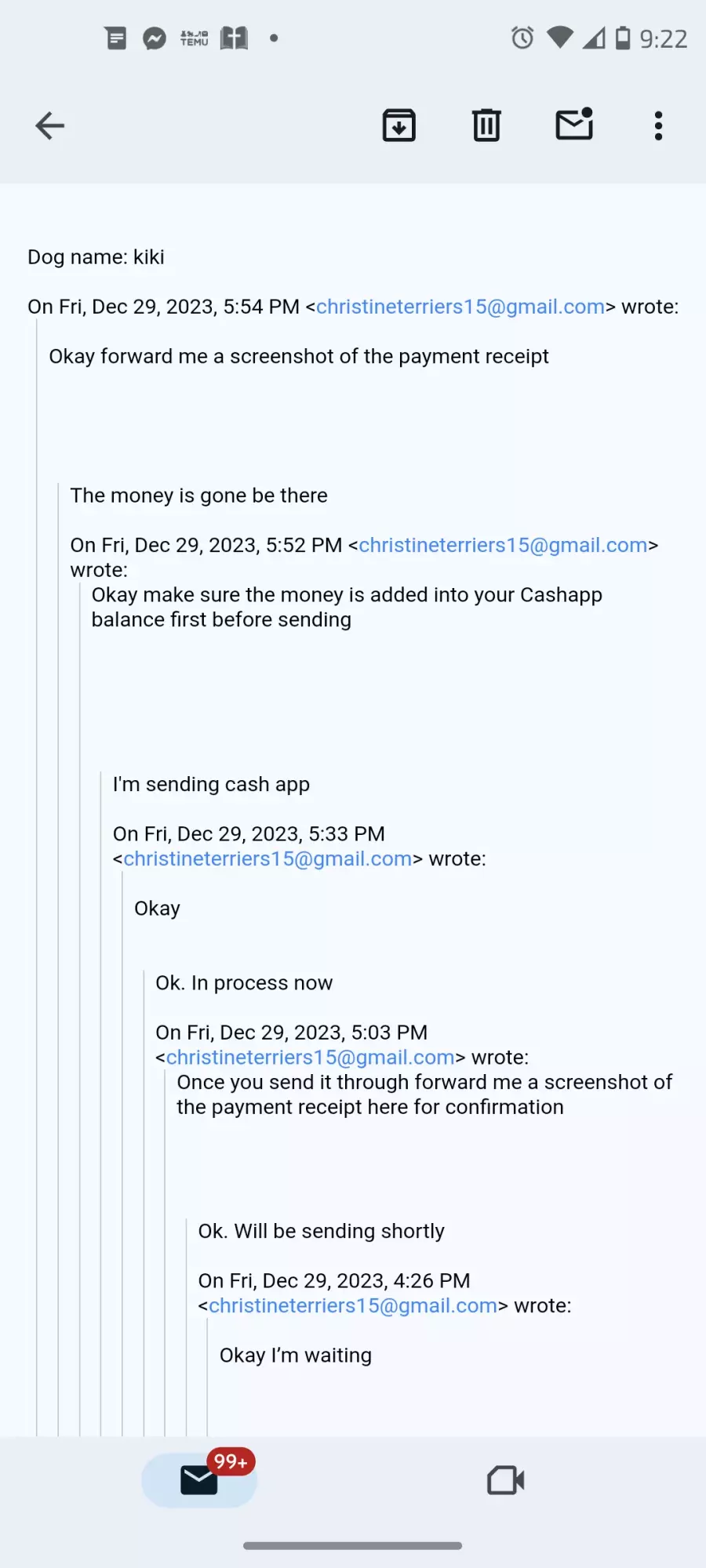Tap the battery icon in status bar
The height and width of the screenshot is (1568, 706).
tap(623, 38)
